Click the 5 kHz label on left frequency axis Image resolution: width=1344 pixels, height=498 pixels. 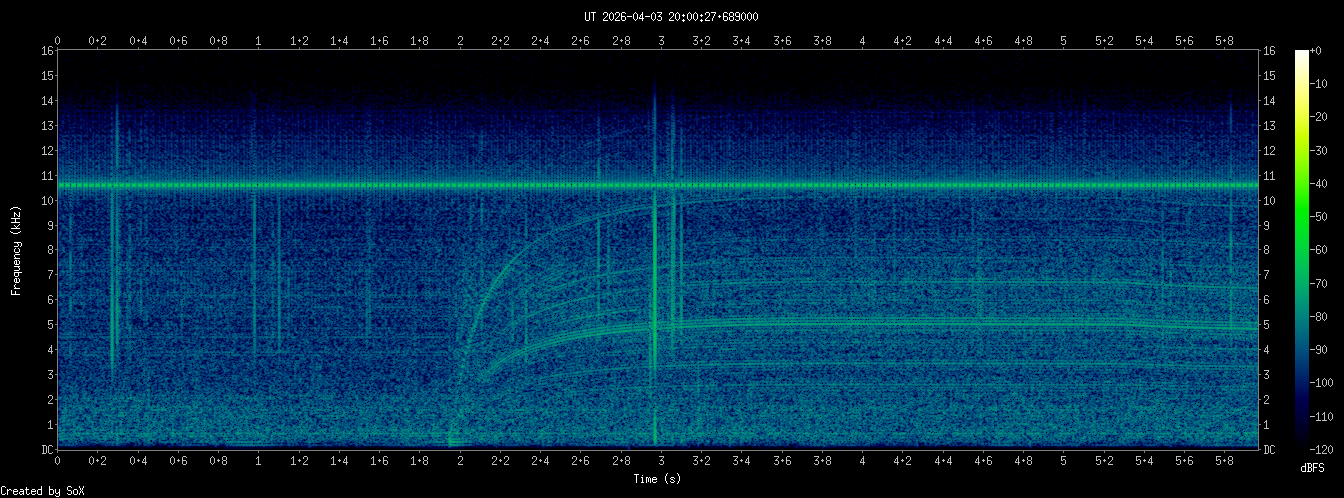48,325
